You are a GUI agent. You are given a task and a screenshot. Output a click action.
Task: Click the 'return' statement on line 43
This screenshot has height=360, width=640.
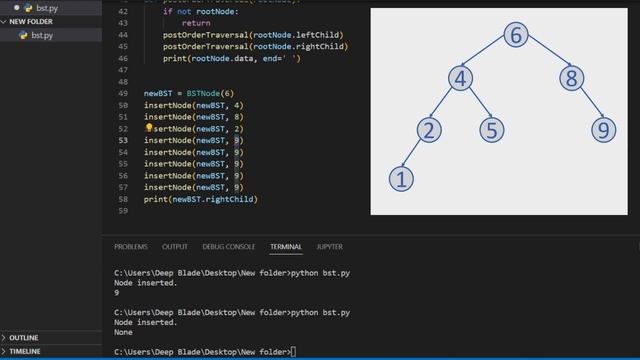[196, 23]
